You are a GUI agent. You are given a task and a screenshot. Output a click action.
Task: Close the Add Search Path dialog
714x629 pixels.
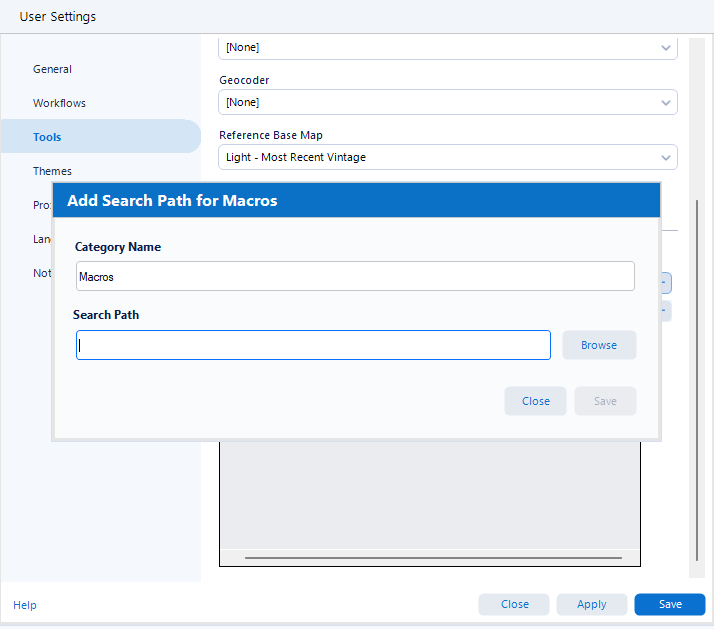coord(535,401)
